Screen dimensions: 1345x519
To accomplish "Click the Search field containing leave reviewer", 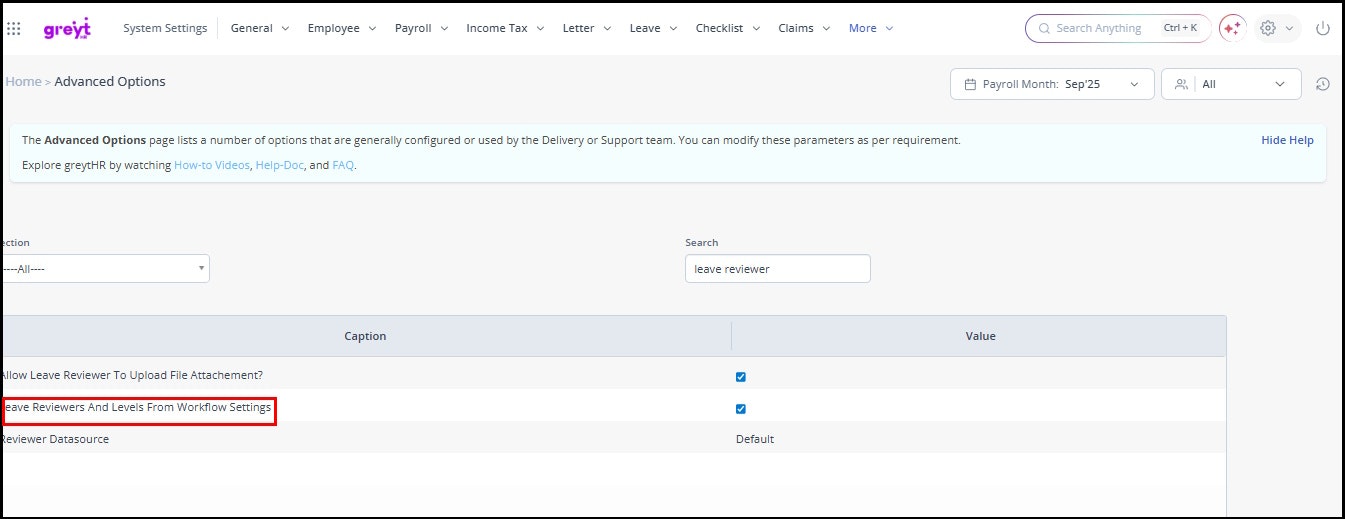I will coord(777,268).
